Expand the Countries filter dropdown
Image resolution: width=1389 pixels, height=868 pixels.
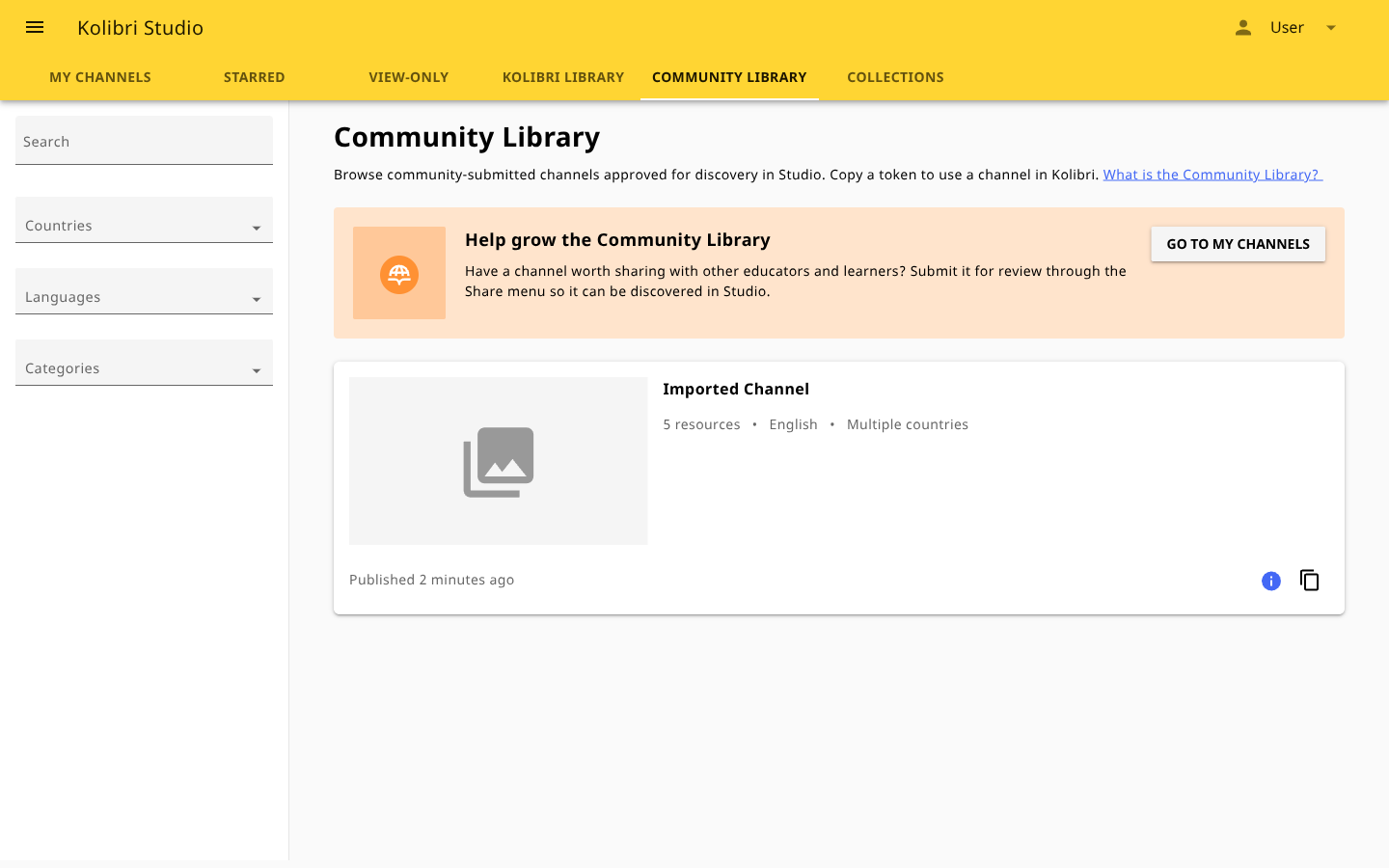coord(144,220)
